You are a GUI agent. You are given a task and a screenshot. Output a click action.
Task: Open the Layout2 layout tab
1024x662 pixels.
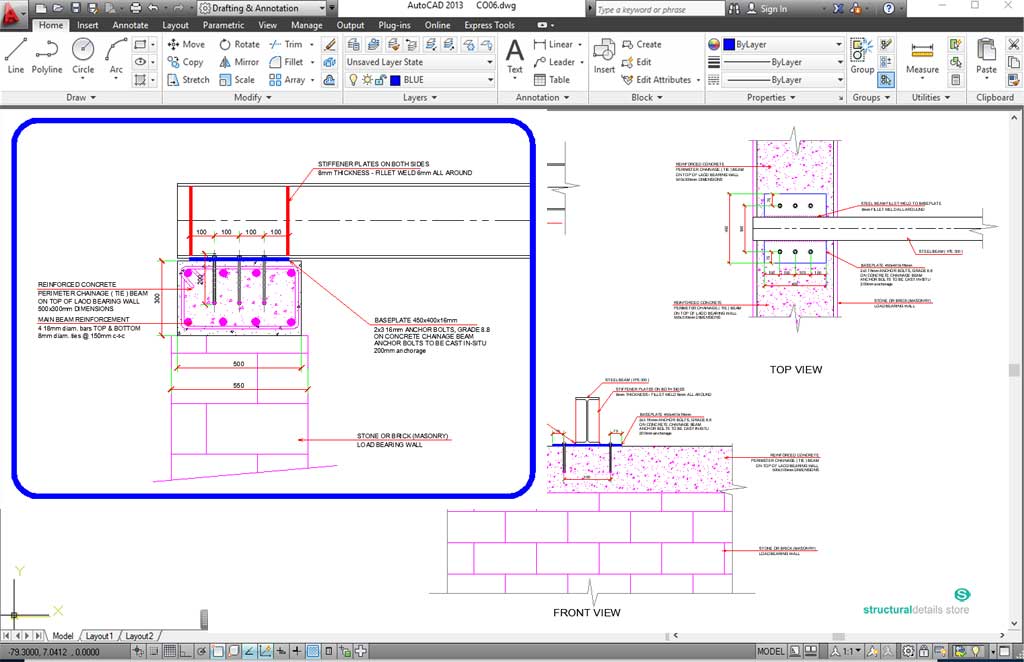tap(139, 635)
